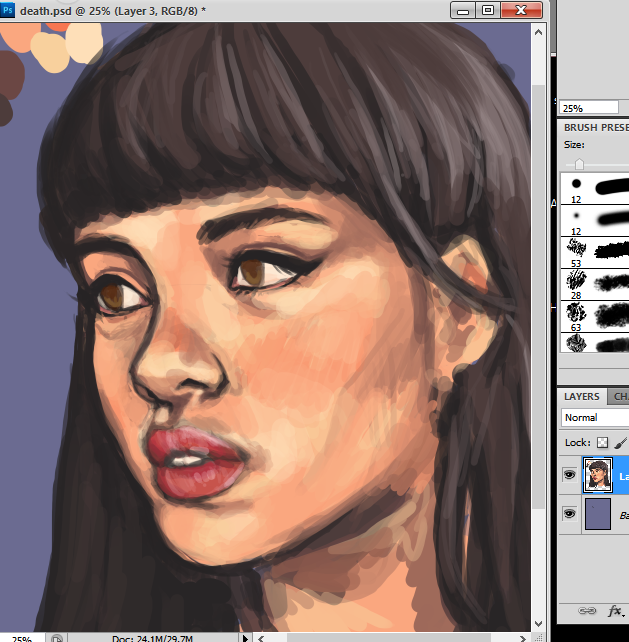Hide Layer 3 using its eye icon

[569, 475]
